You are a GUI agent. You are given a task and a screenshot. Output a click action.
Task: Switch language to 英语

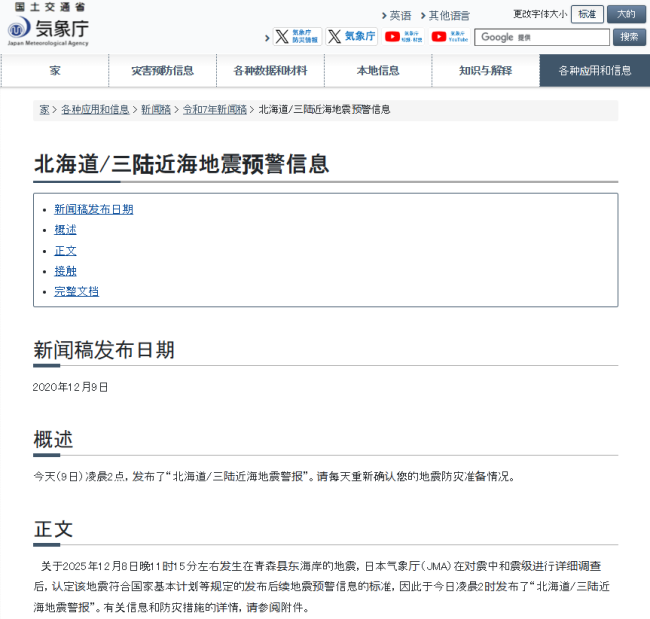pos(399,15)
